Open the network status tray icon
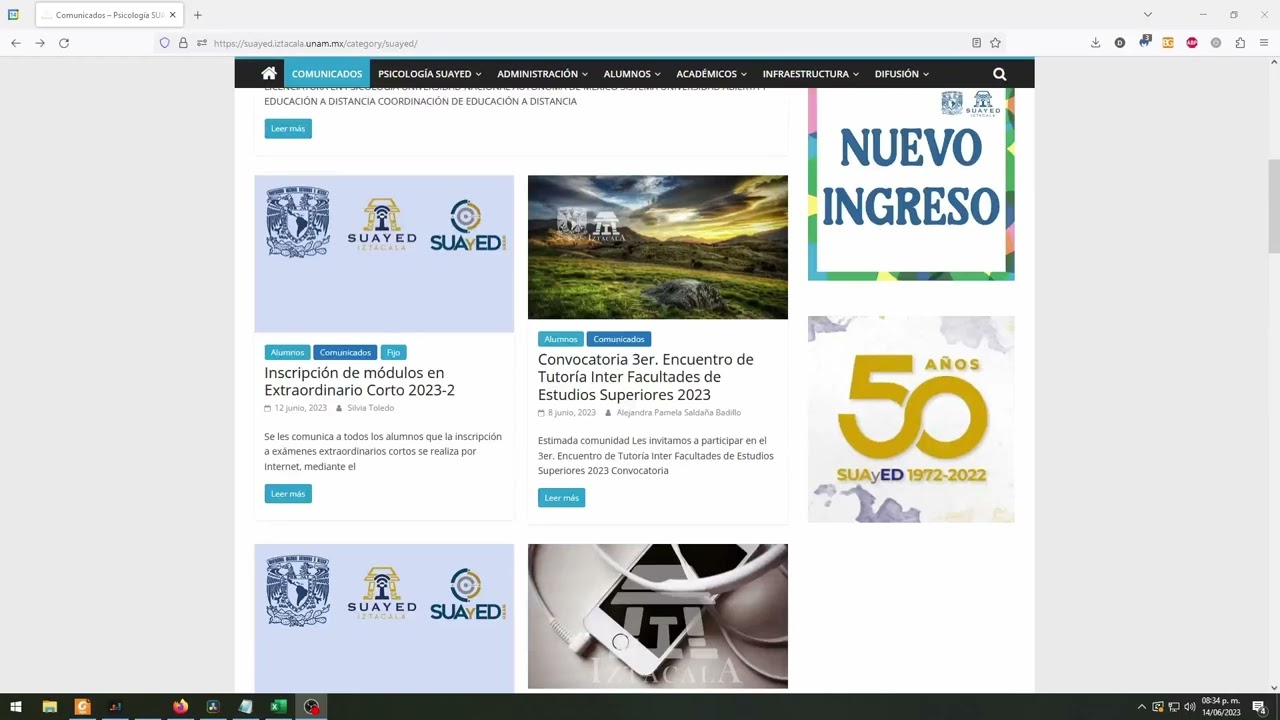The image size is (1280, 720). coord(1174,707)
